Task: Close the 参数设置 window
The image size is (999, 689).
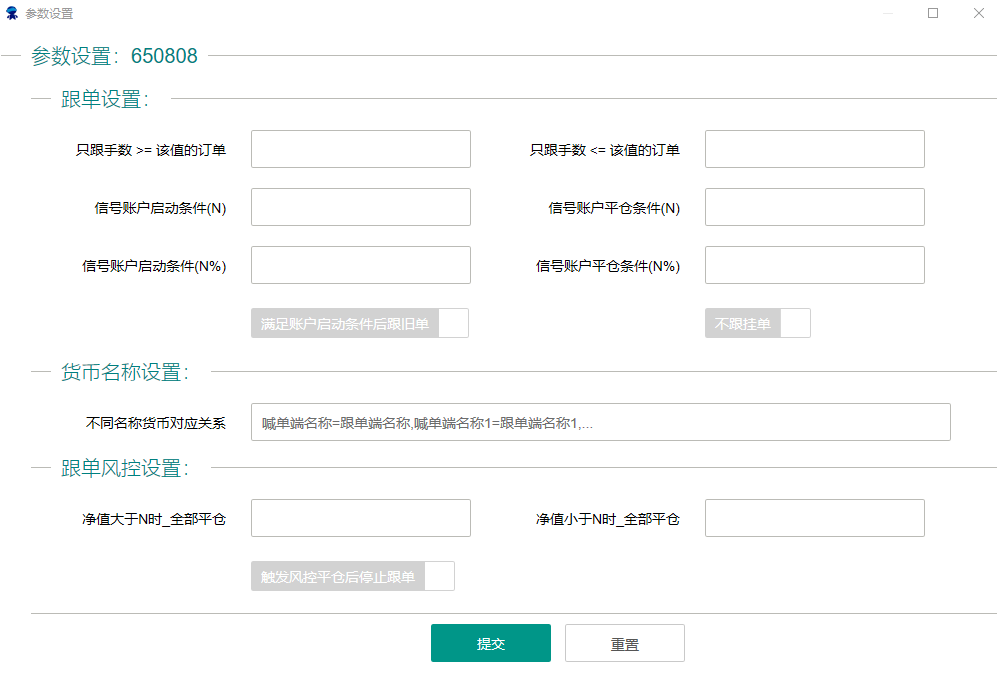Action: 978,14
